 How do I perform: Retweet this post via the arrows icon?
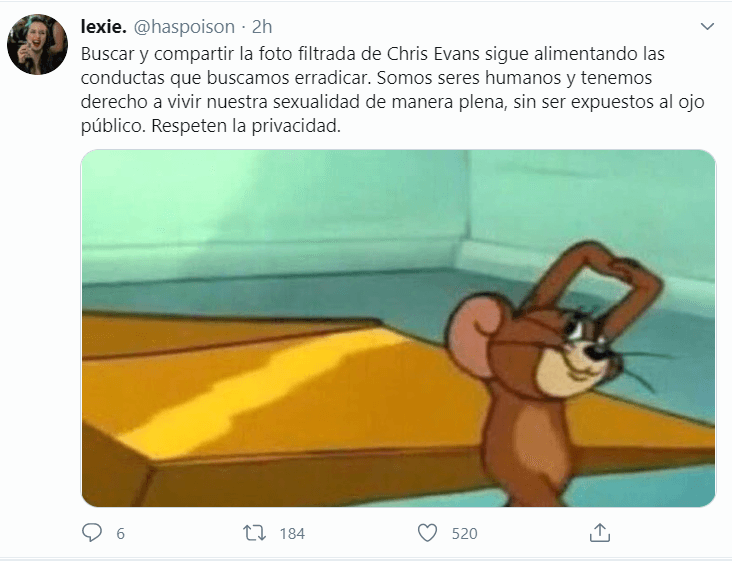coord(254,533)
